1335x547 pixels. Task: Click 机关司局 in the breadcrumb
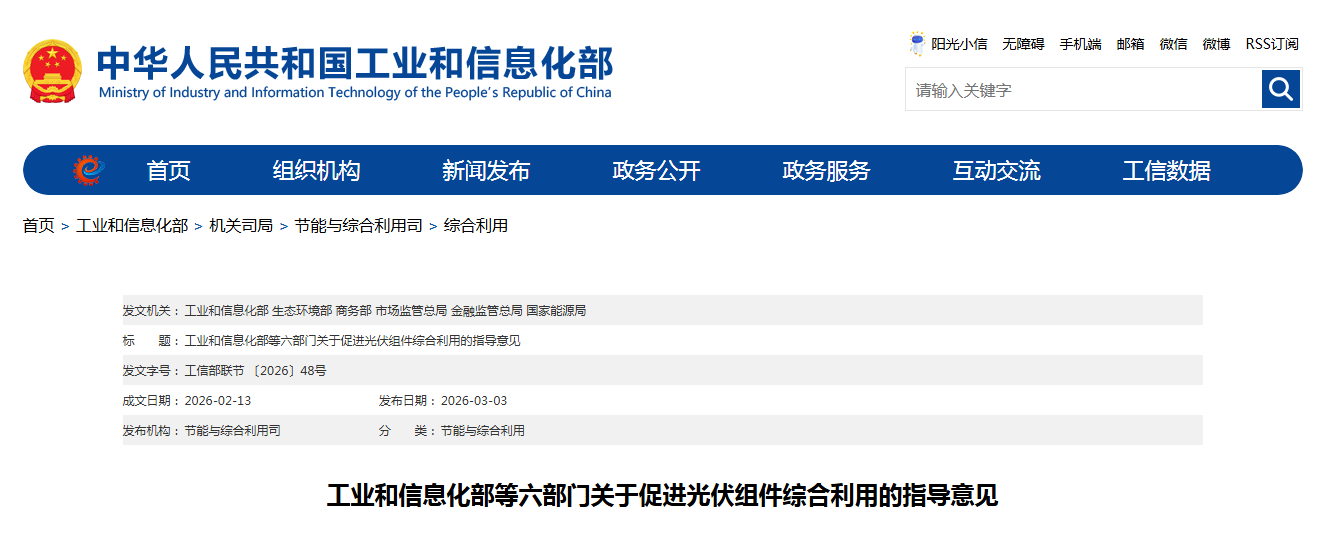click(241, 226)
